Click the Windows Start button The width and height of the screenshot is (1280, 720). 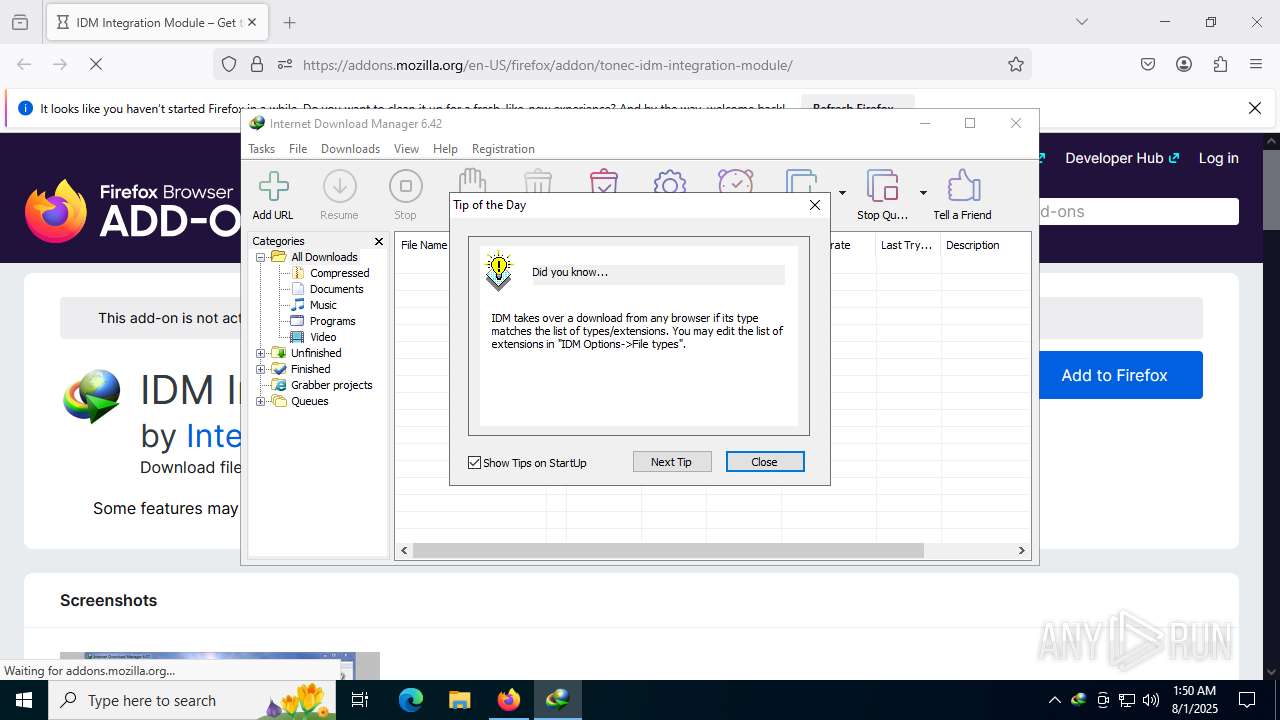click(x=24, y=700)
